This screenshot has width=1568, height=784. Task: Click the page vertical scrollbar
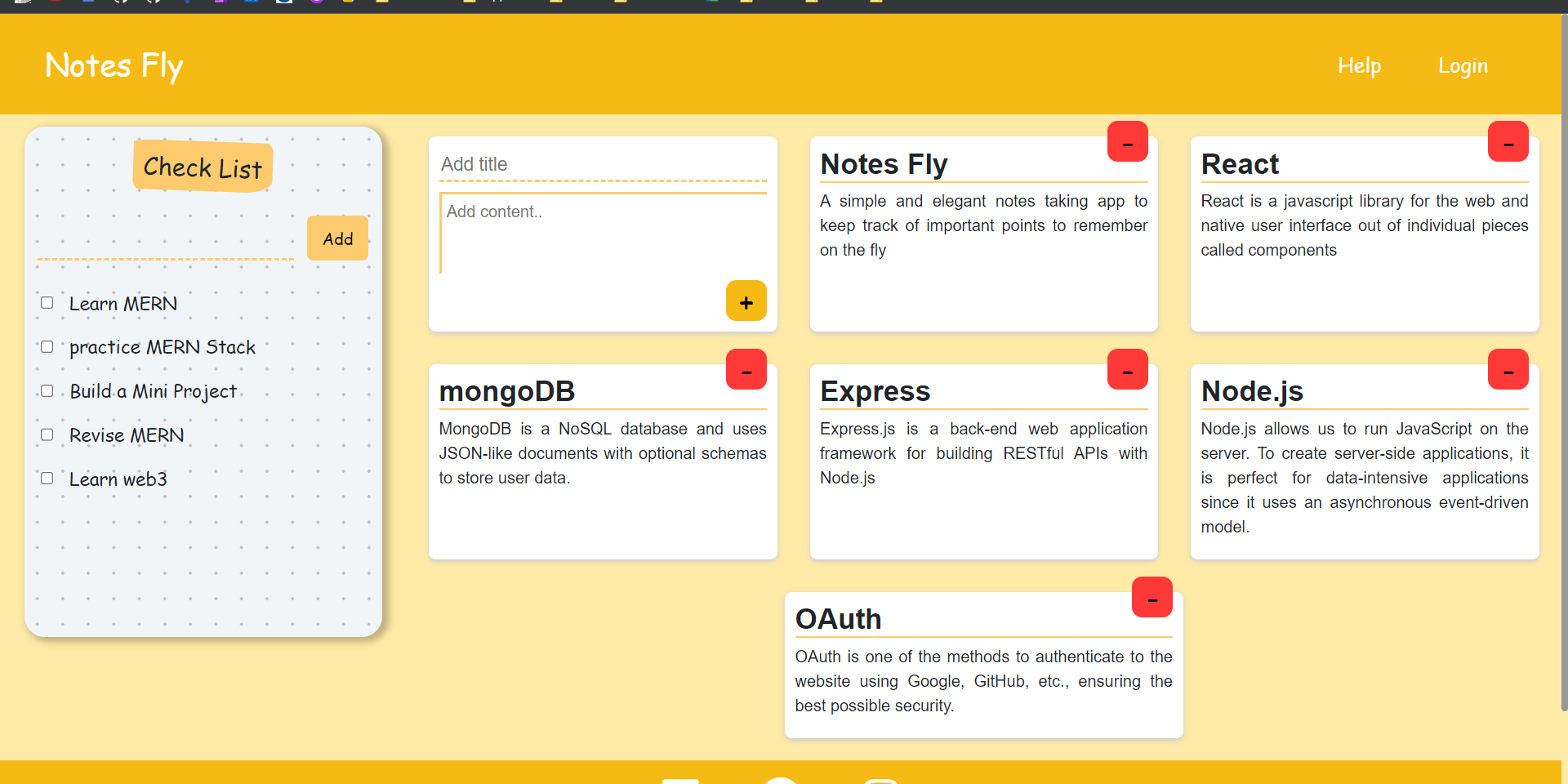[1564, 363]
